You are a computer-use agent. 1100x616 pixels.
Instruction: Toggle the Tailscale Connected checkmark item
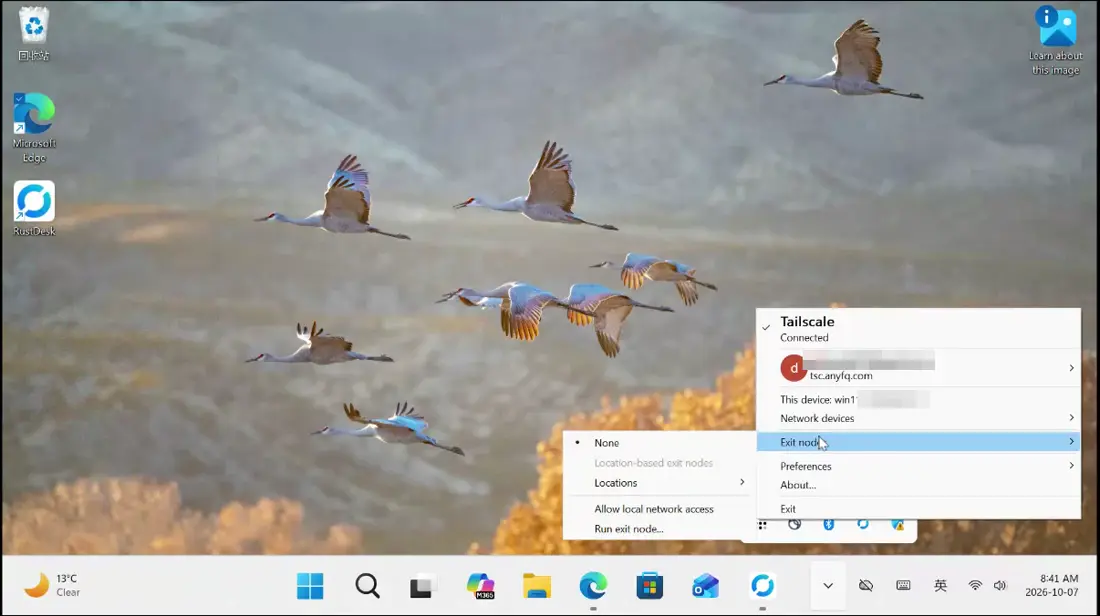click(x=918, y=328)
